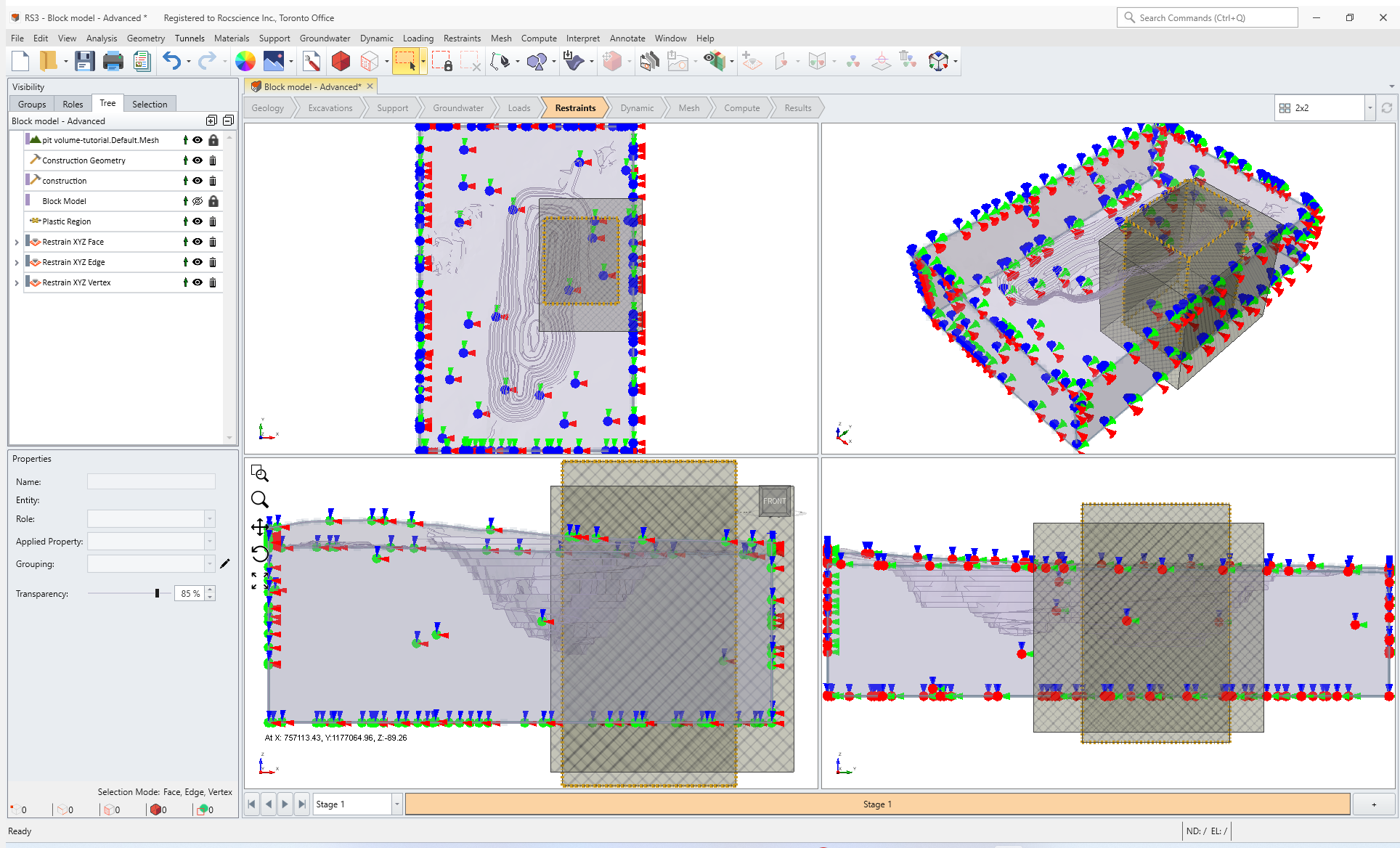Expand all tree nodes with plus icon
The height and width of the screenshot is (848, 1400).
click(211, 121)
